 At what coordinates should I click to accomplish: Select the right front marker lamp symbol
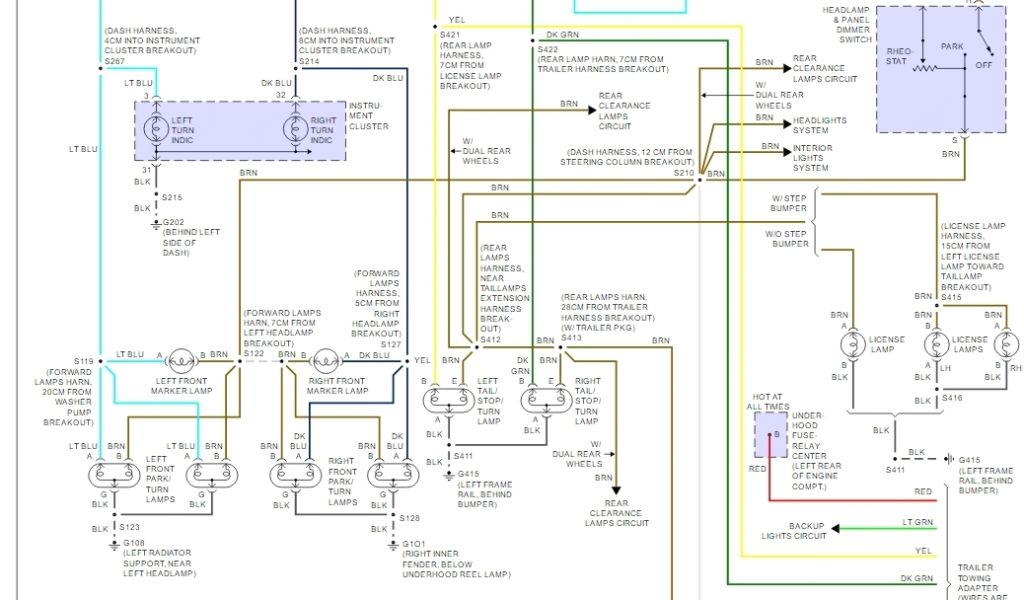(325, 357)
